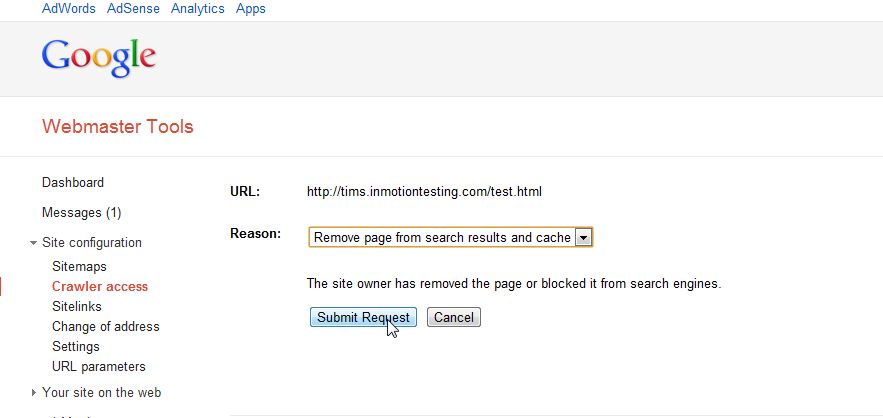Open the AdWords link
Viewport: 883px width, 418px height.
(69, 9)
